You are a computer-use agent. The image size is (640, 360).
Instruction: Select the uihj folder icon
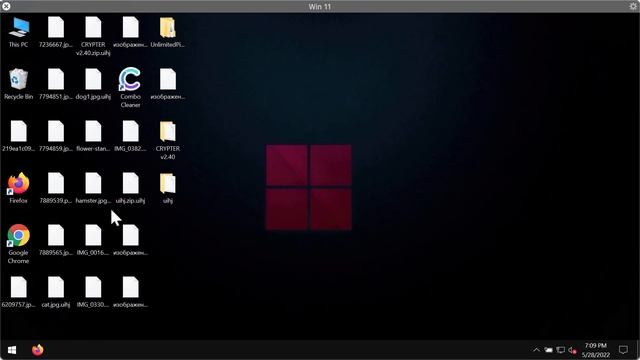[167, 189]
